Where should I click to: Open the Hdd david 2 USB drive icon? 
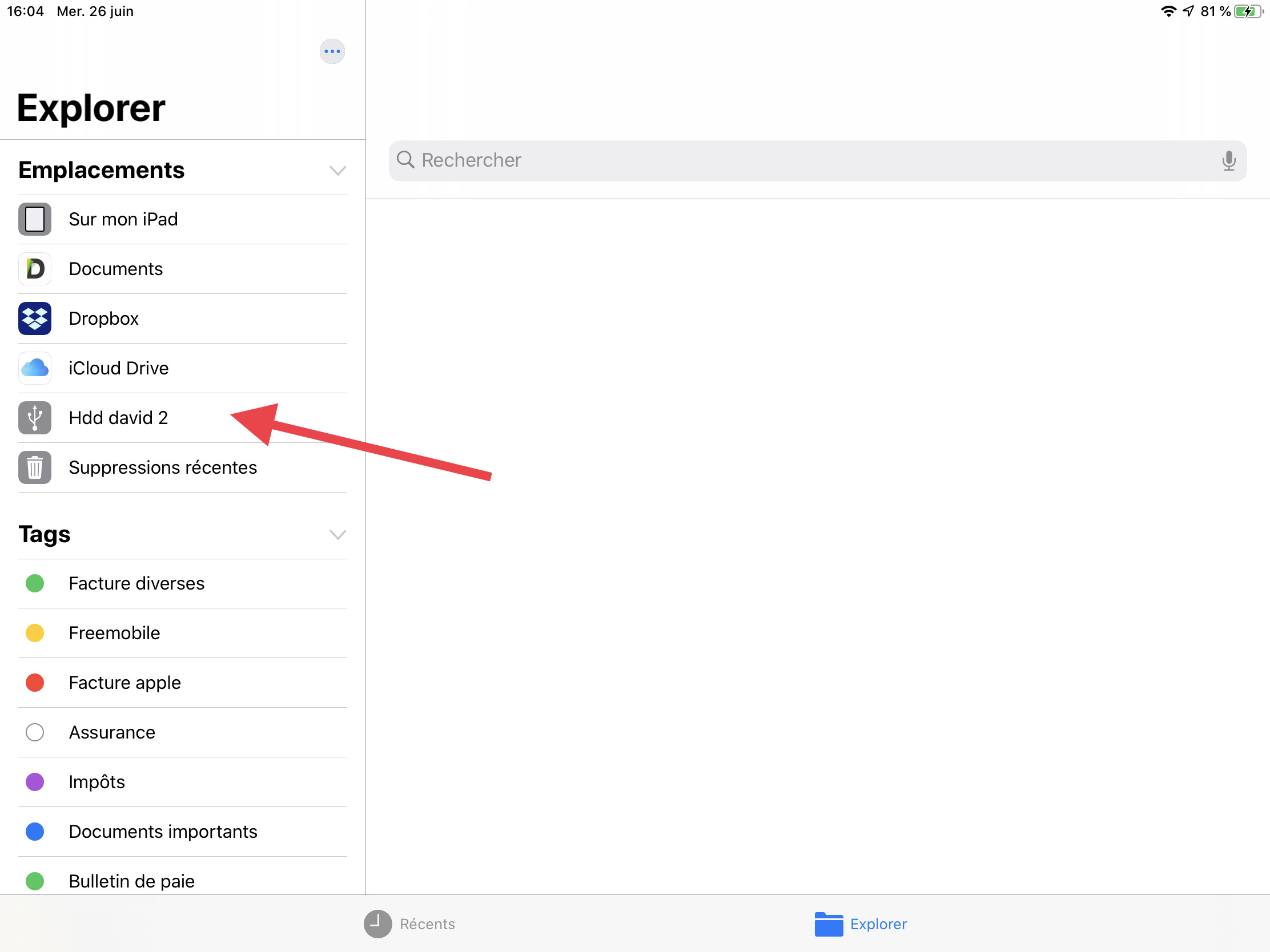tap(34, 418)
